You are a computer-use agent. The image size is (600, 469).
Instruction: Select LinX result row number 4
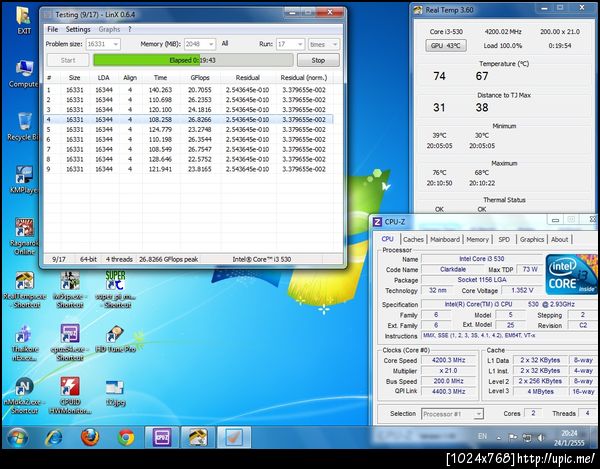(x=188, y=119)
